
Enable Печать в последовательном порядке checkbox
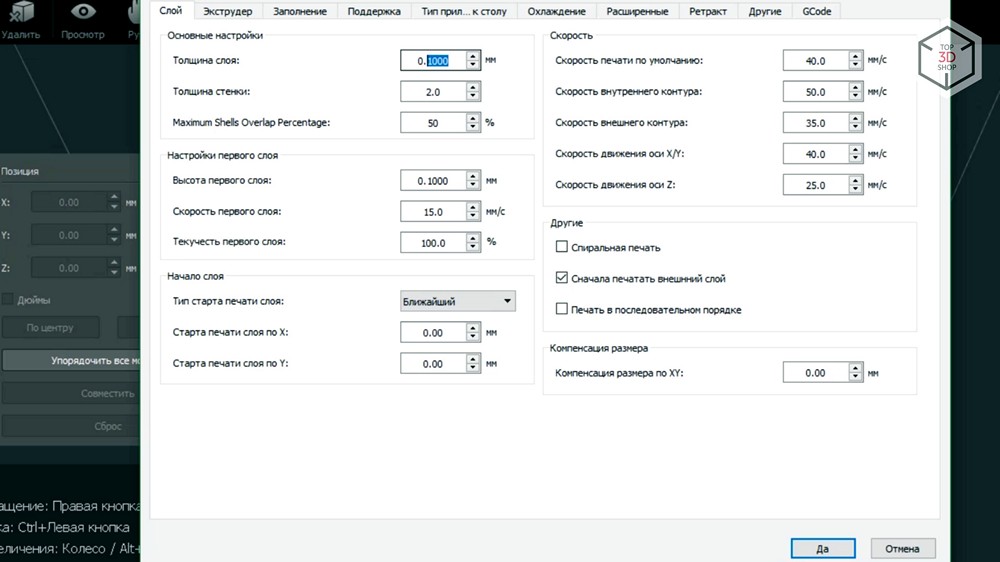561,309
